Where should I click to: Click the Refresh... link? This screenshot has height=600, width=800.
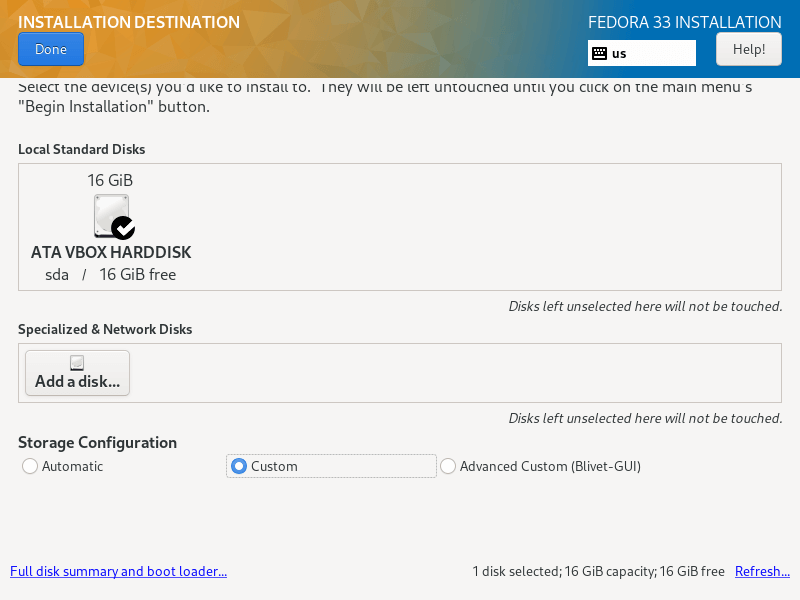(x=762, y=571)
